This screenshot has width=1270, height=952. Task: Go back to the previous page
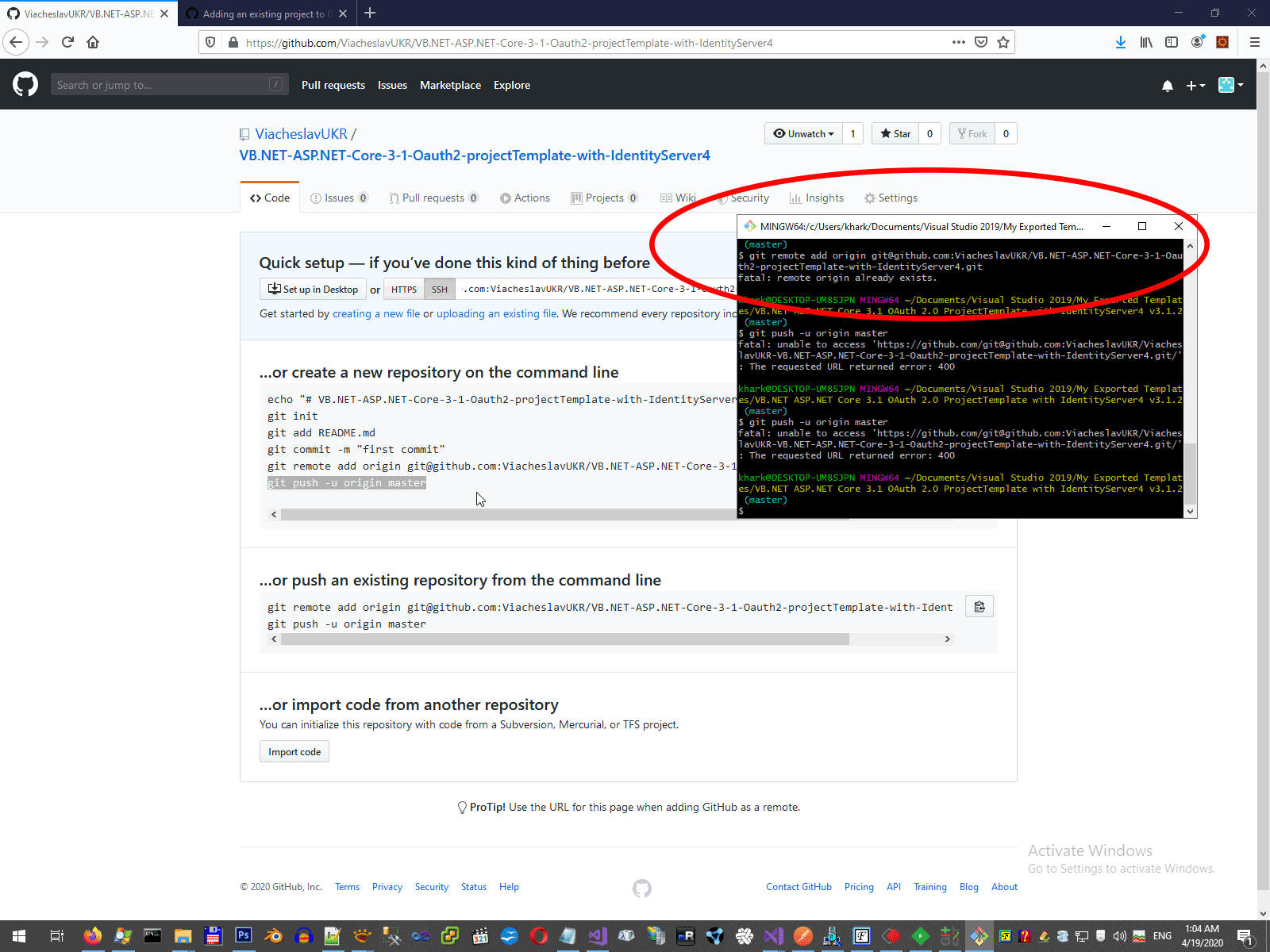[16, 42]
